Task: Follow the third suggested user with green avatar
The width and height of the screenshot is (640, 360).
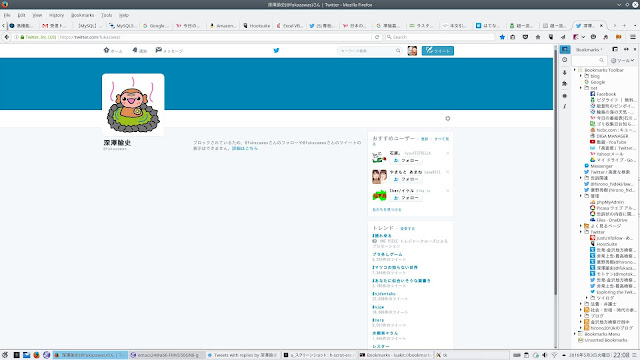Action: (x=406, y=198)
